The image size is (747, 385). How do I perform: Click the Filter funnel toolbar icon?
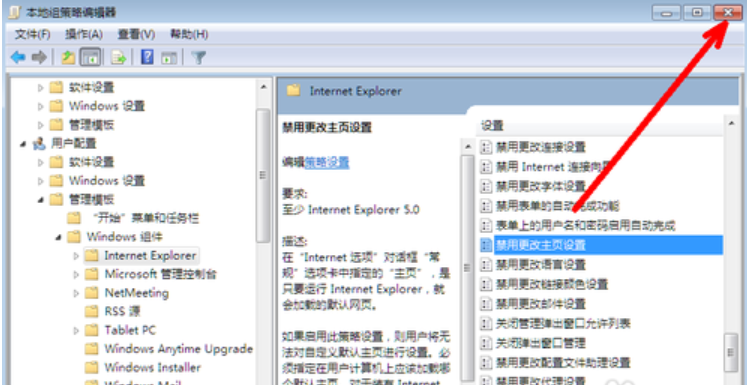199,58
